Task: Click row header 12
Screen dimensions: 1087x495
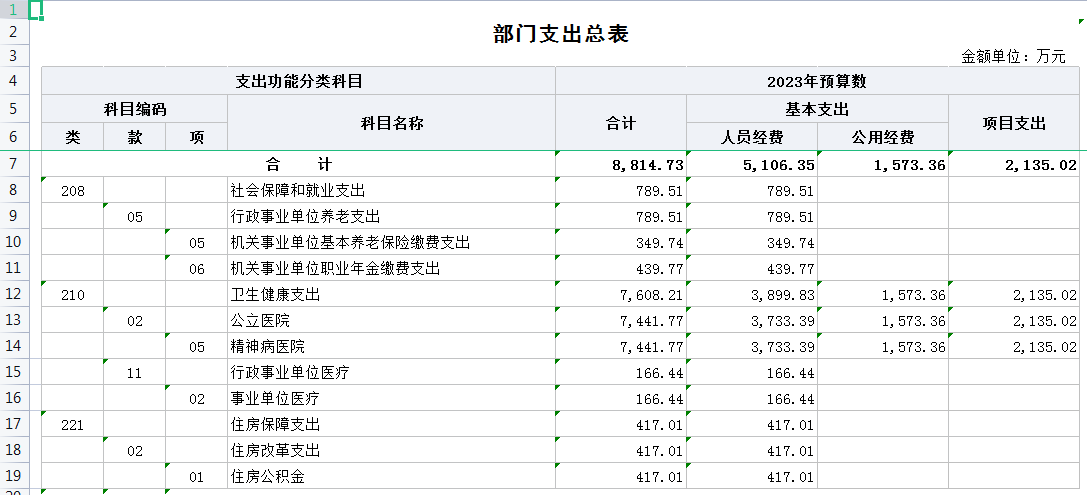Action: pyautogui.click(x=14, y=294)
